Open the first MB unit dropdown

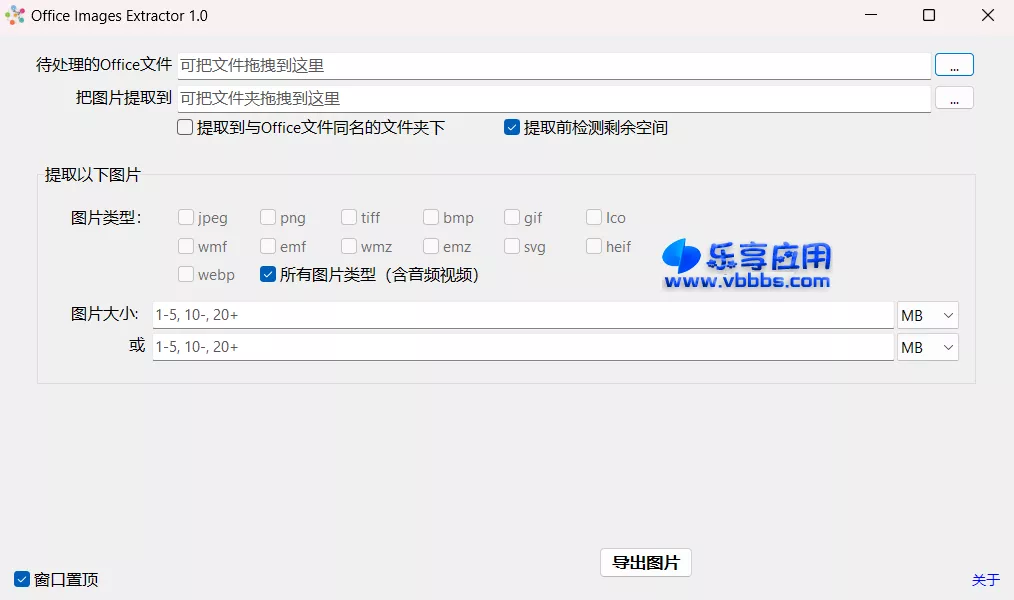click(927, 314)
